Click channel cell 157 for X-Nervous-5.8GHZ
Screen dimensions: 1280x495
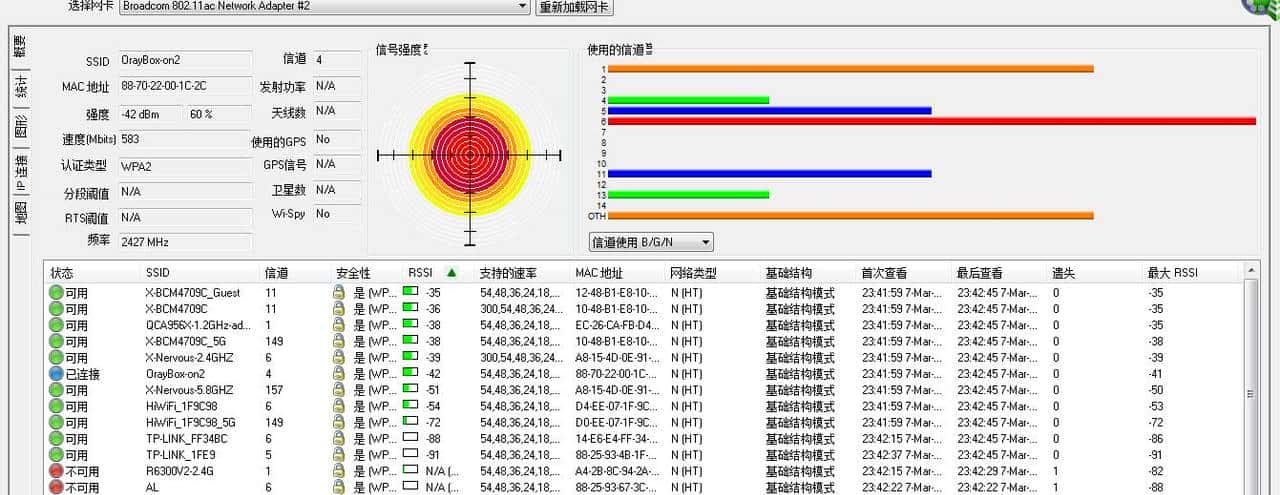pos(274,390)
